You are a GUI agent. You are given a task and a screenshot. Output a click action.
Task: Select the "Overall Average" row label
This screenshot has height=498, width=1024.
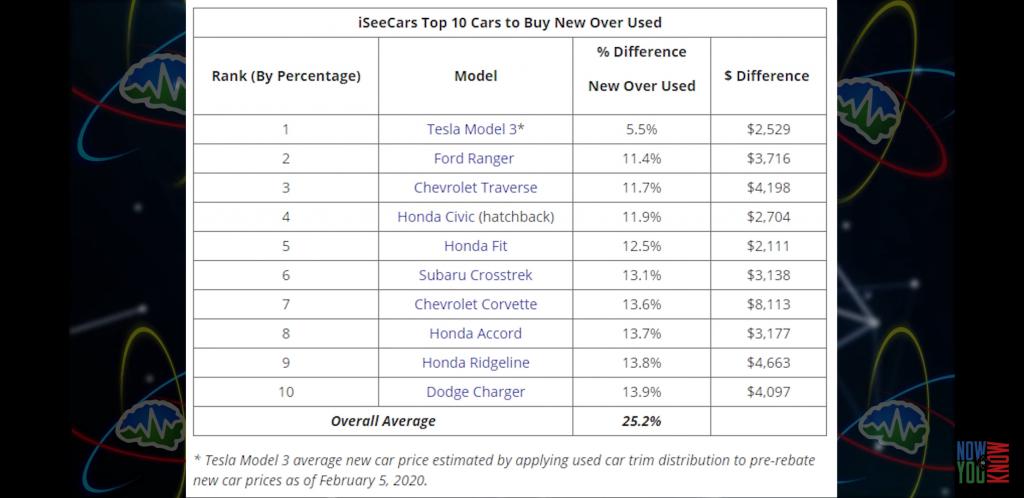point(383,421)
